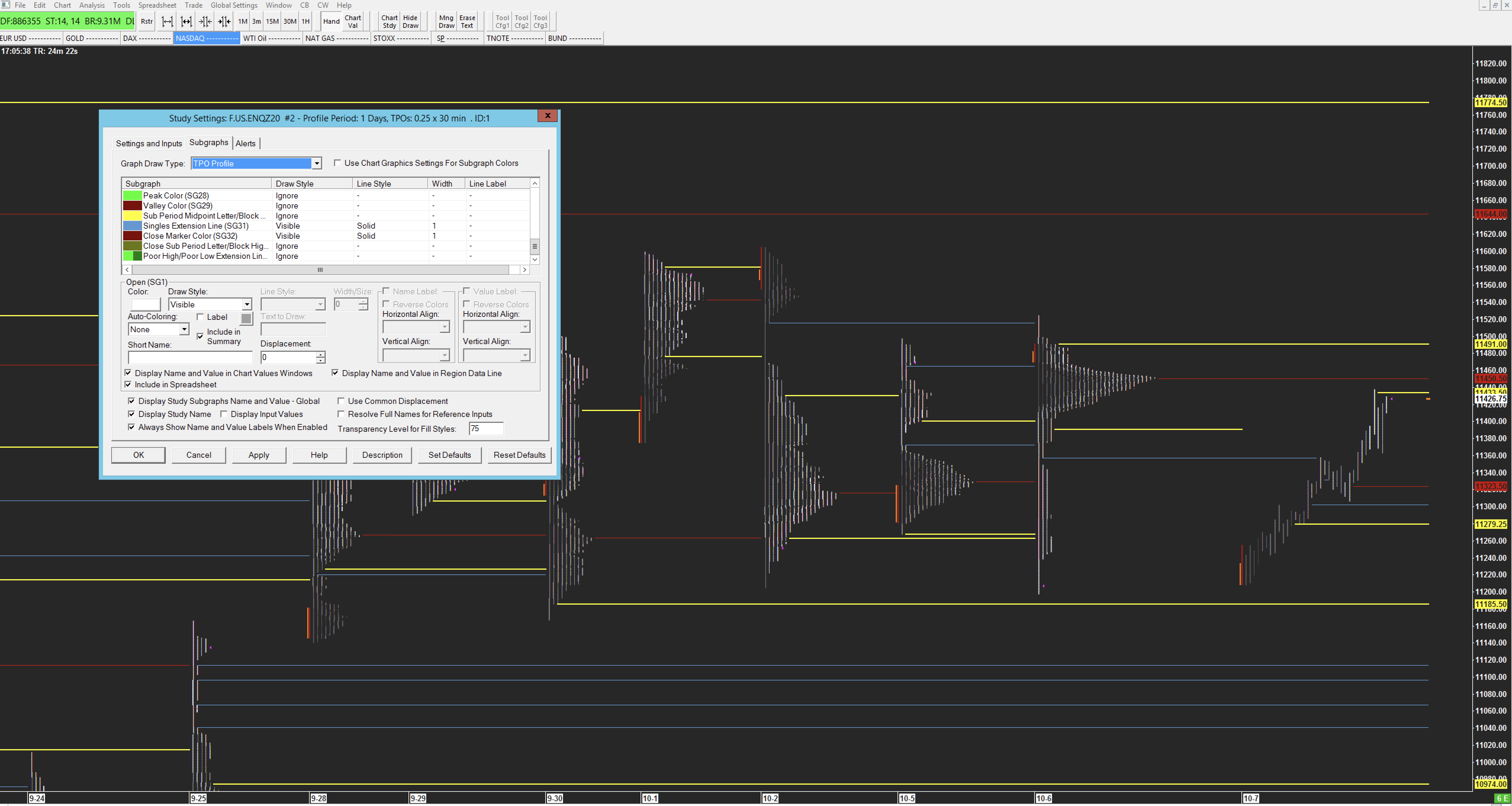This screenshot has width=1512, height=806.
Task: Toggle Display Name and Value in Chart Values Windows
Action: (128, 373)
